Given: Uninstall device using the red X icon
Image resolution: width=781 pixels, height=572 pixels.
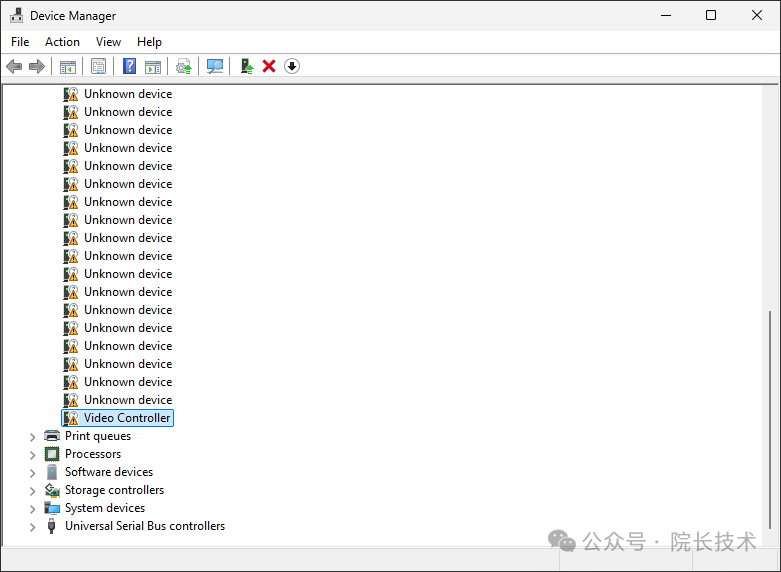Looking at the screenshot, I should (269, 66).
